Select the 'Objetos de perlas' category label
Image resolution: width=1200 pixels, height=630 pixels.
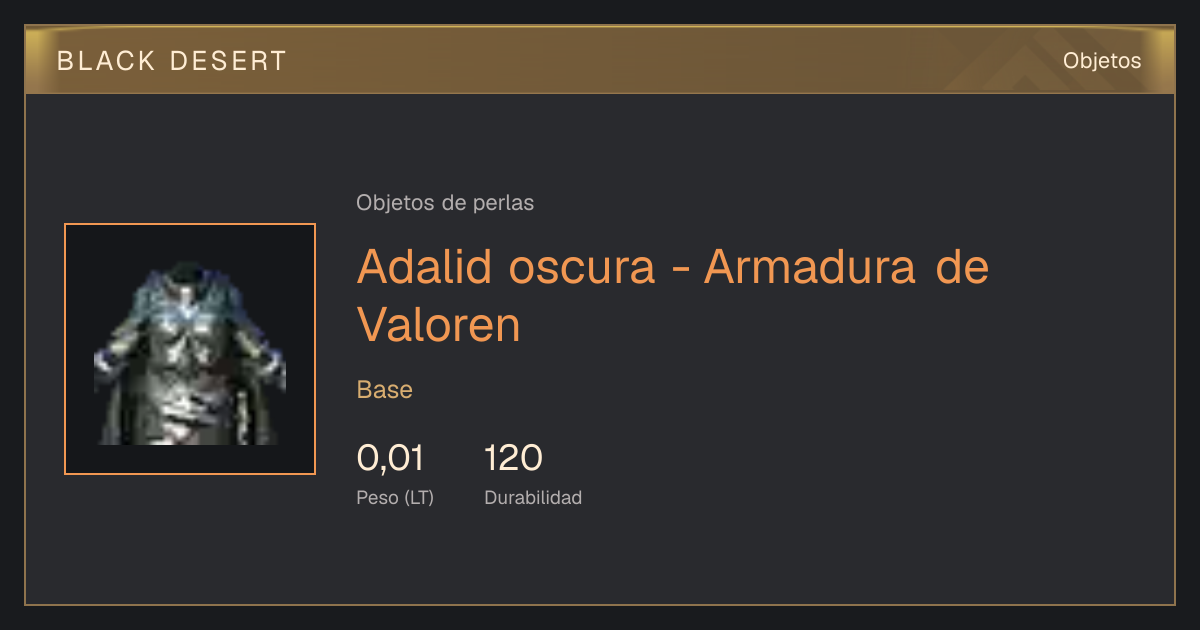click(445, 203)
